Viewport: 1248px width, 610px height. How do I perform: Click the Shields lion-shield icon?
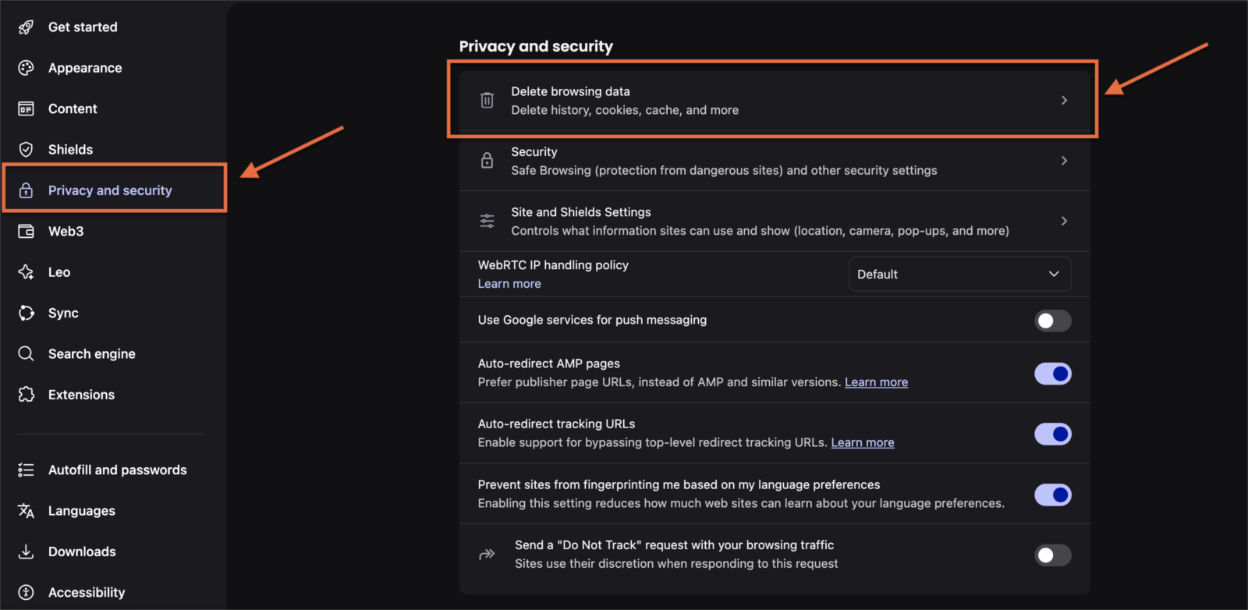point(27,150)
